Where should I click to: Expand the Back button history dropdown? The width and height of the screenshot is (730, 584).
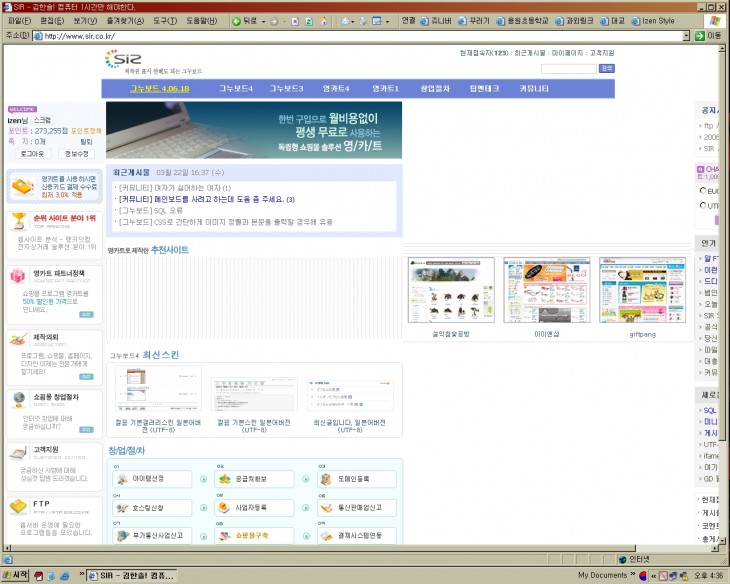tap(262, 20)
